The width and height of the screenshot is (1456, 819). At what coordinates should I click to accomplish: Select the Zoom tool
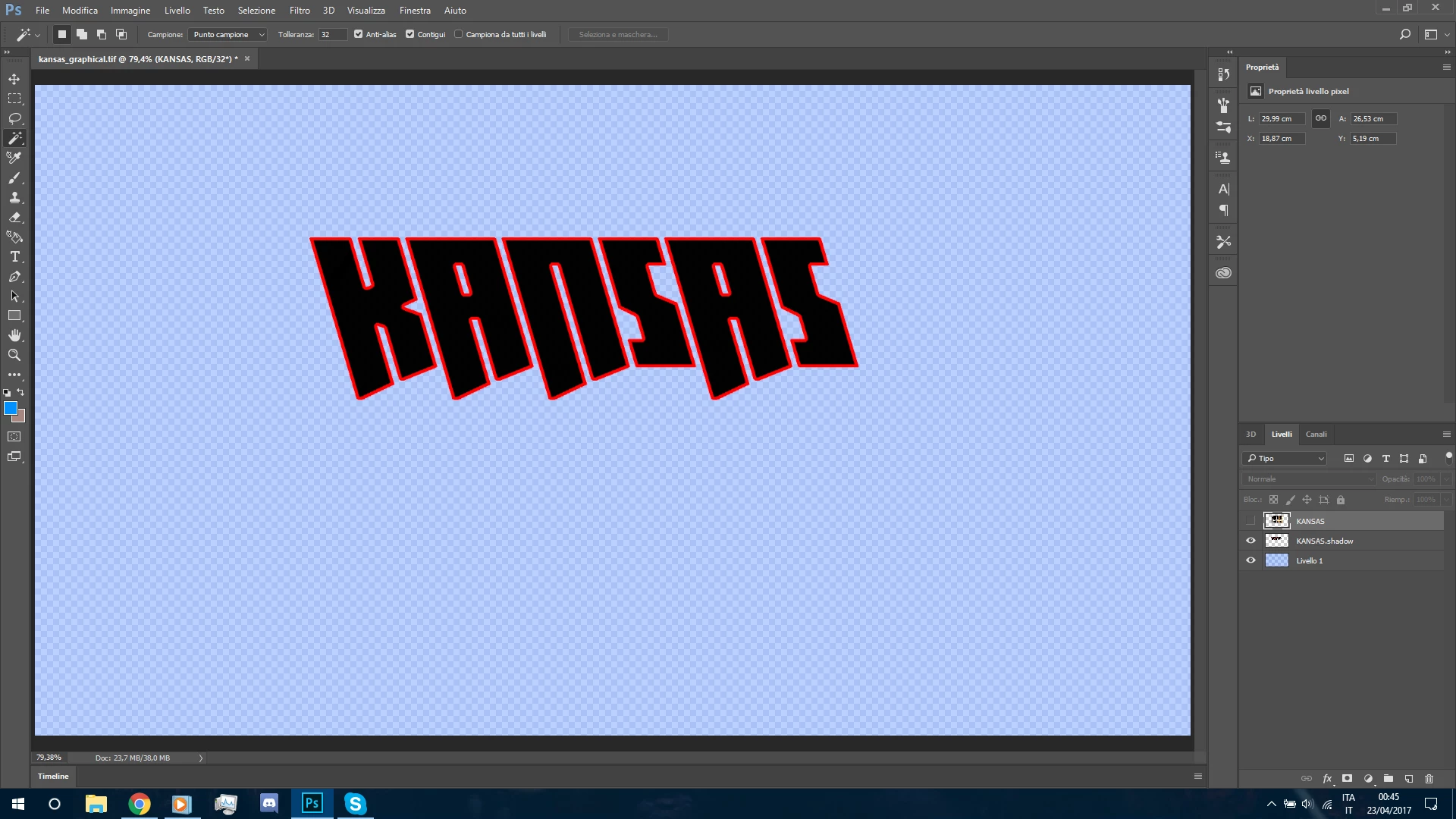14,355
